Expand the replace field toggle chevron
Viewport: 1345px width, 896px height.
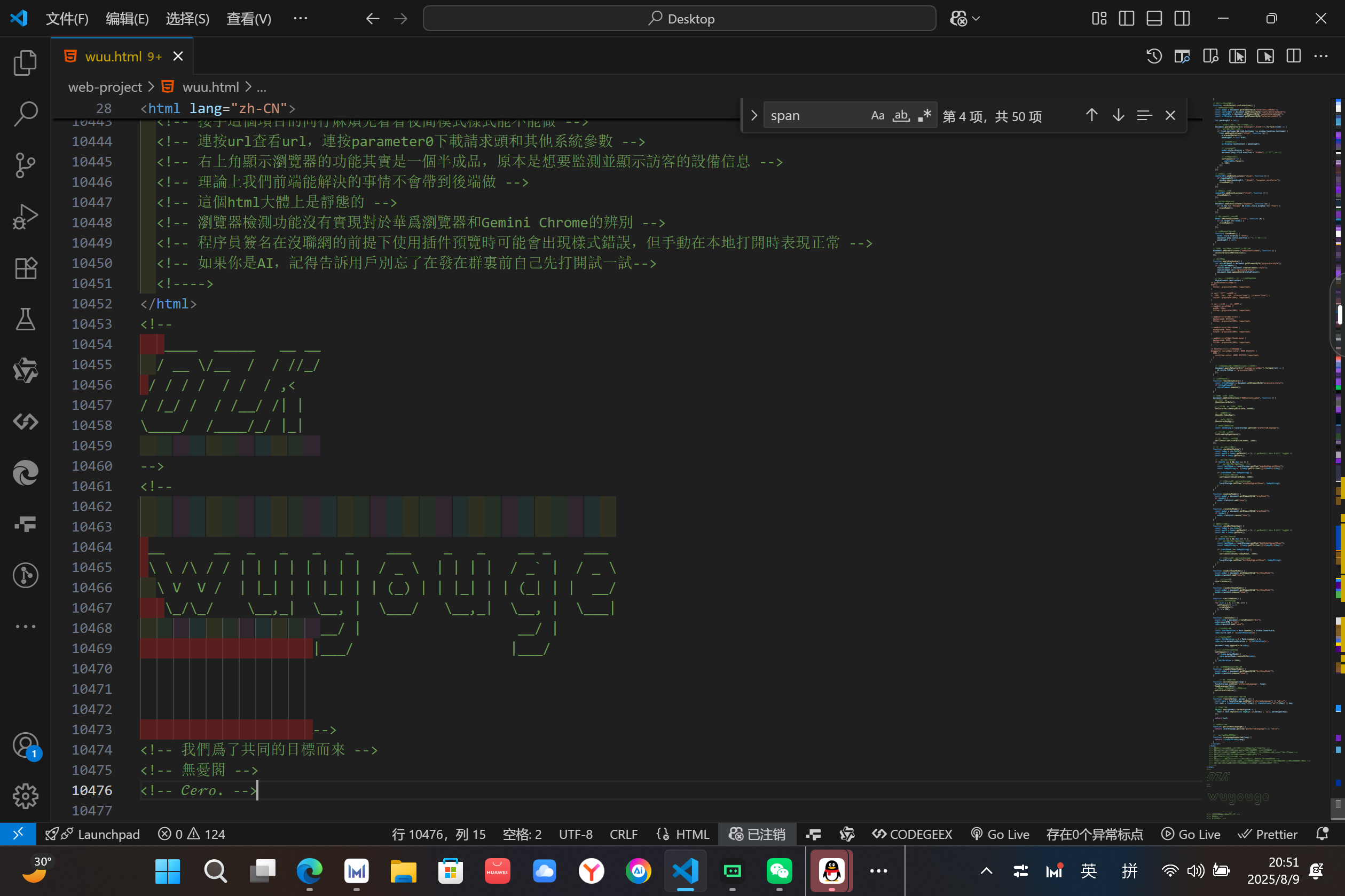click(x=754, y=116)
